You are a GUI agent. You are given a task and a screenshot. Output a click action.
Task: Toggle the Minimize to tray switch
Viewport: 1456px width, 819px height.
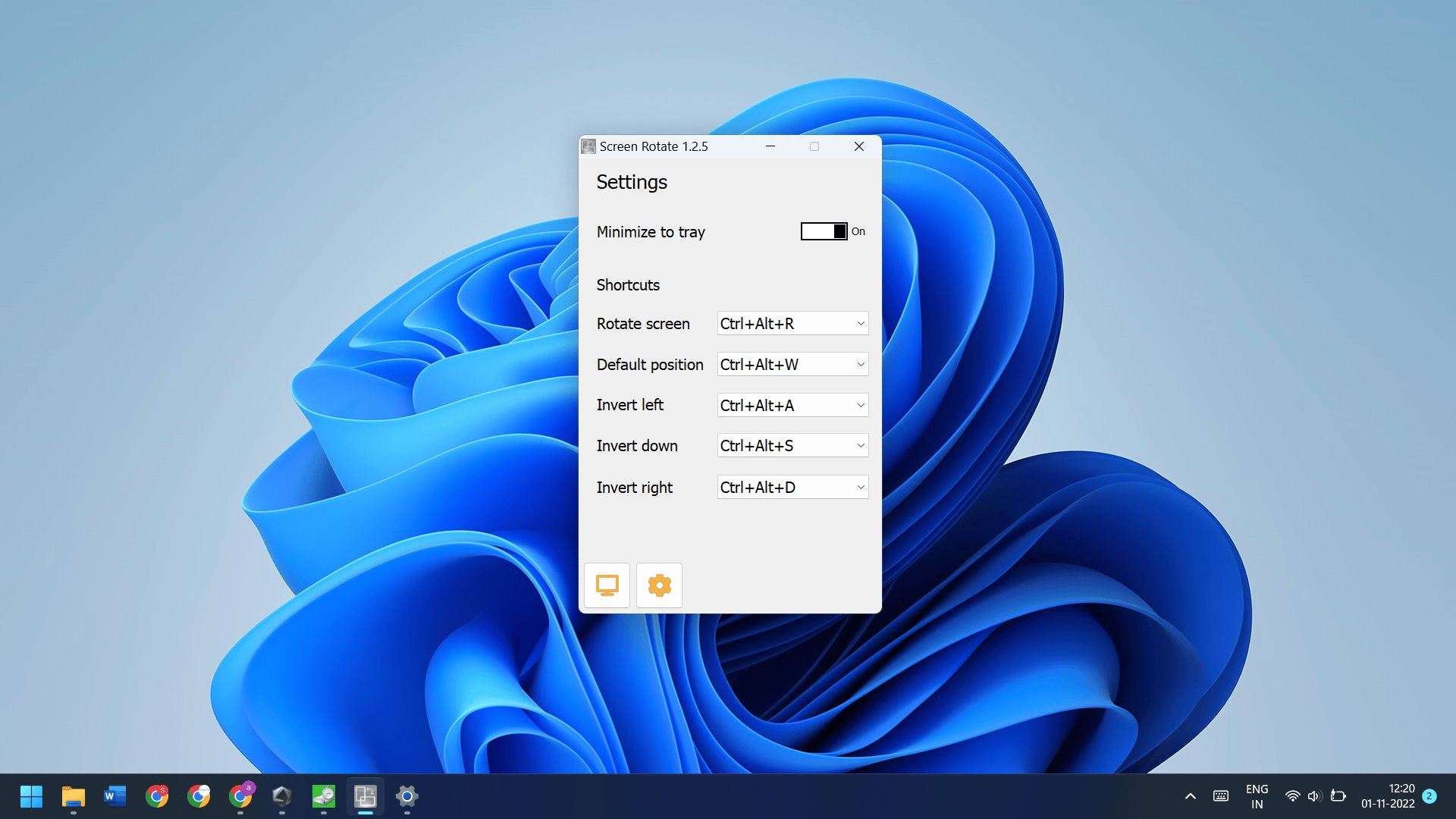point(824,231)
